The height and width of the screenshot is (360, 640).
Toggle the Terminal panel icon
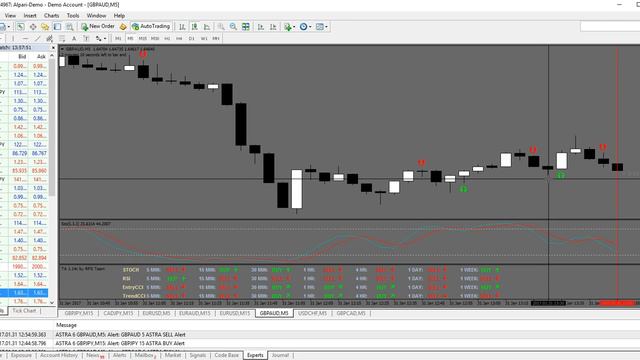[x=57, y=27]
